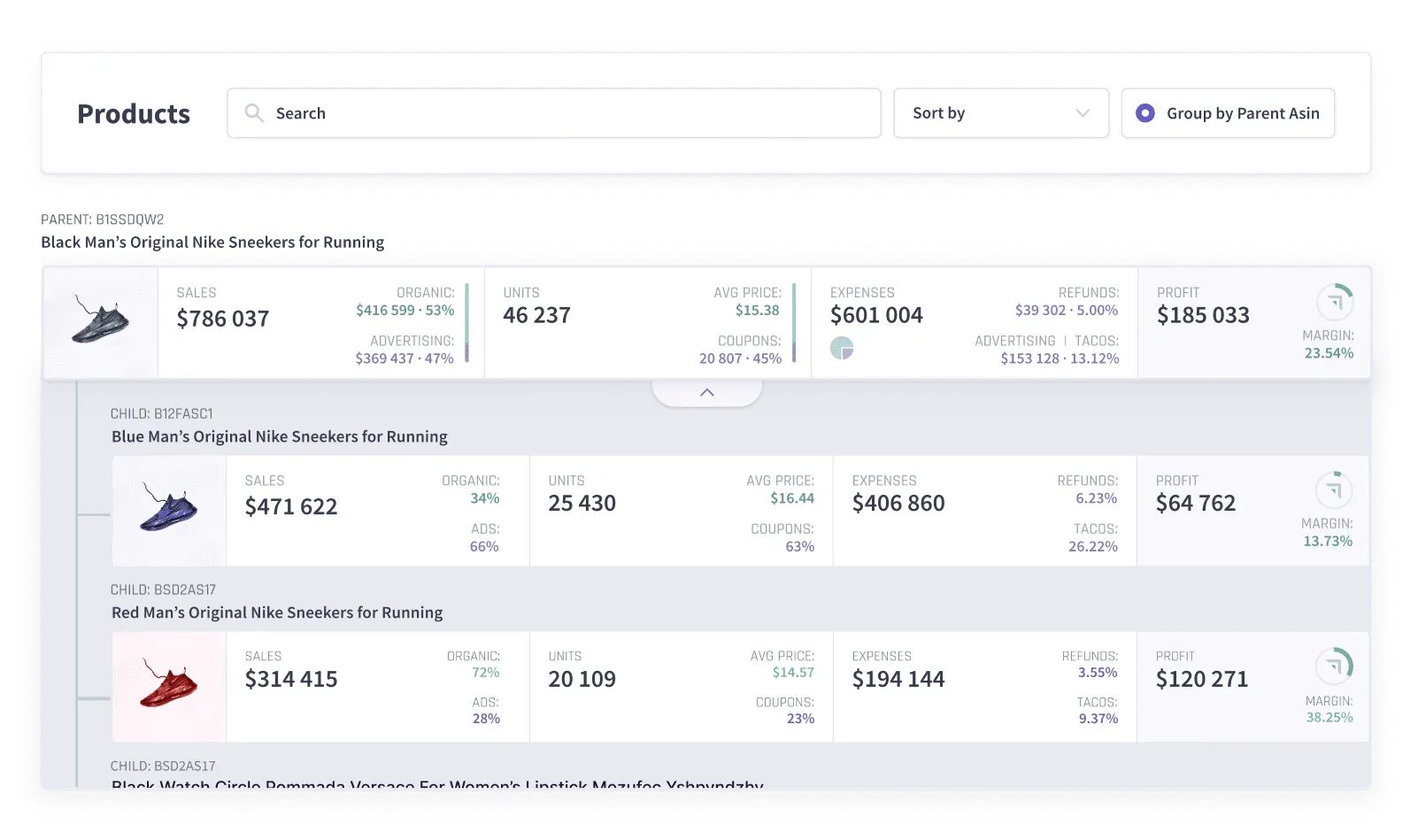Click red sneaker average price $14.57
The image size is (1418, 840).
click(793, 673)
